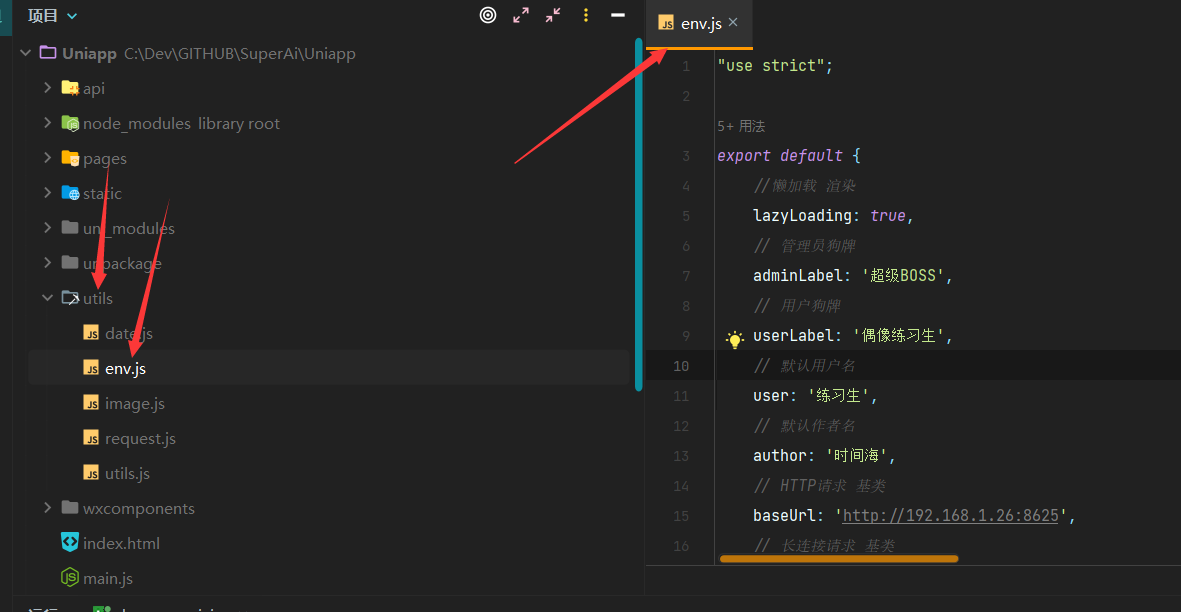Click the 'true' value on line 5

pyautogui.click(x=888, y=216)
